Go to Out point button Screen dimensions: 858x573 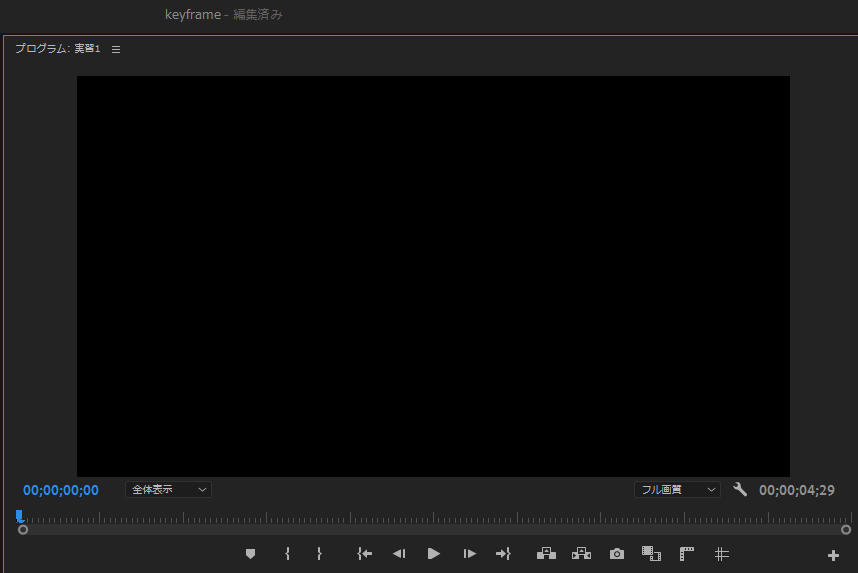503,554
